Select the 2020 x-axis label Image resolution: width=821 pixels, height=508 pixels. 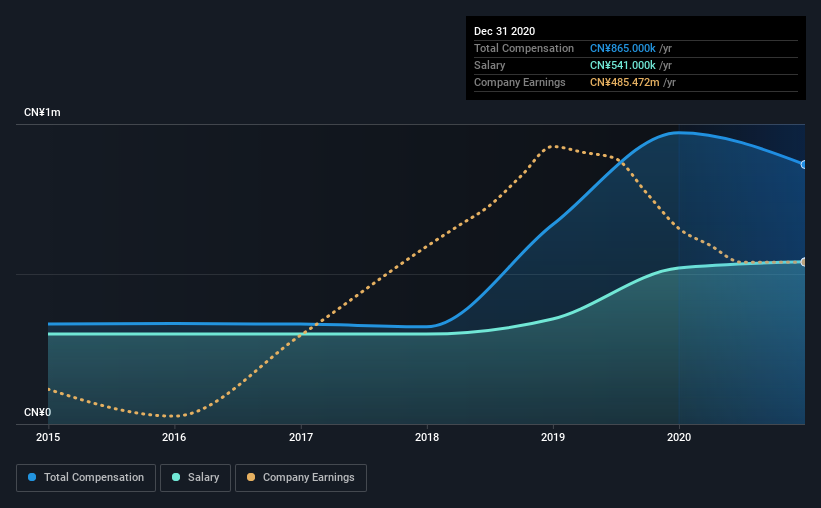click(679, 437)
